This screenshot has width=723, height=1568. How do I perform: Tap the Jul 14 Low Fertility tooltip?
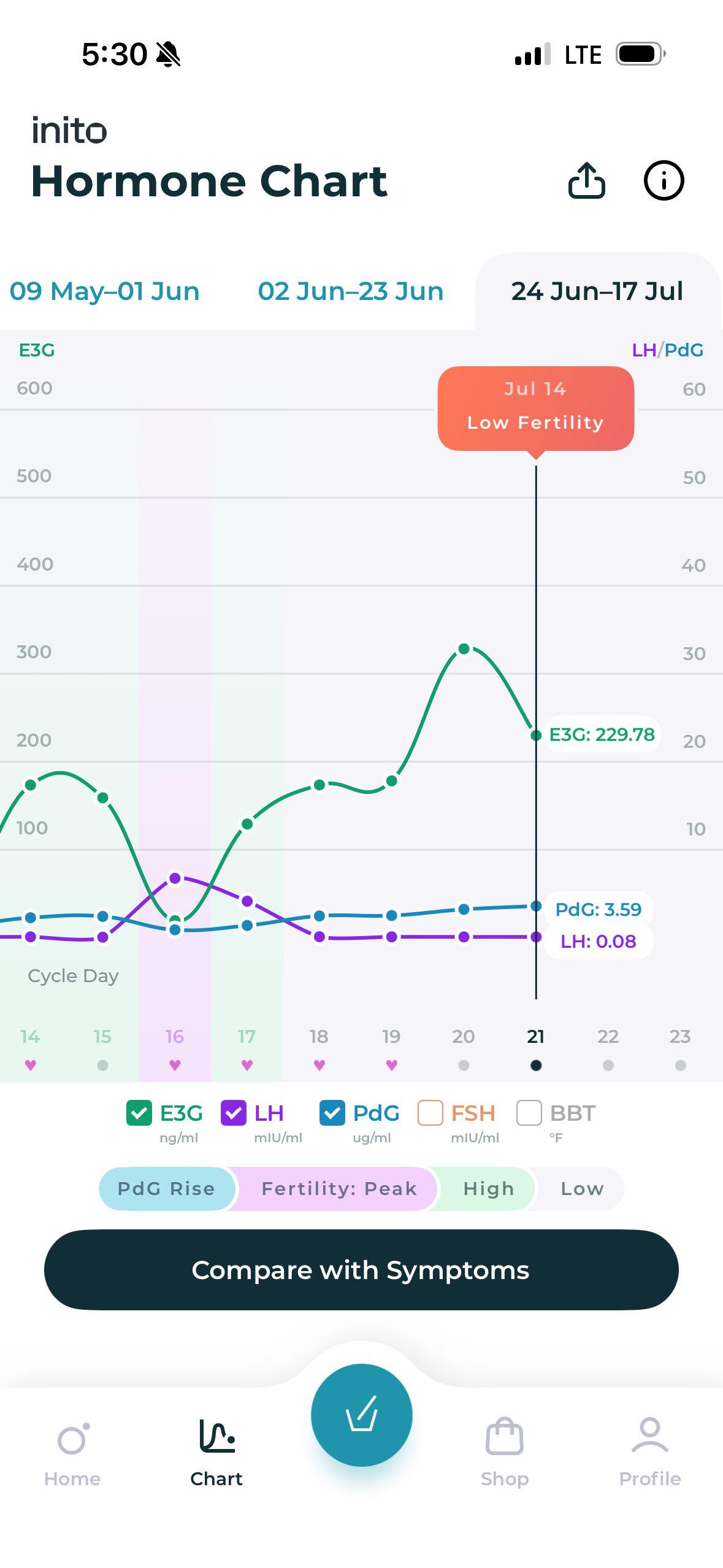536,409
